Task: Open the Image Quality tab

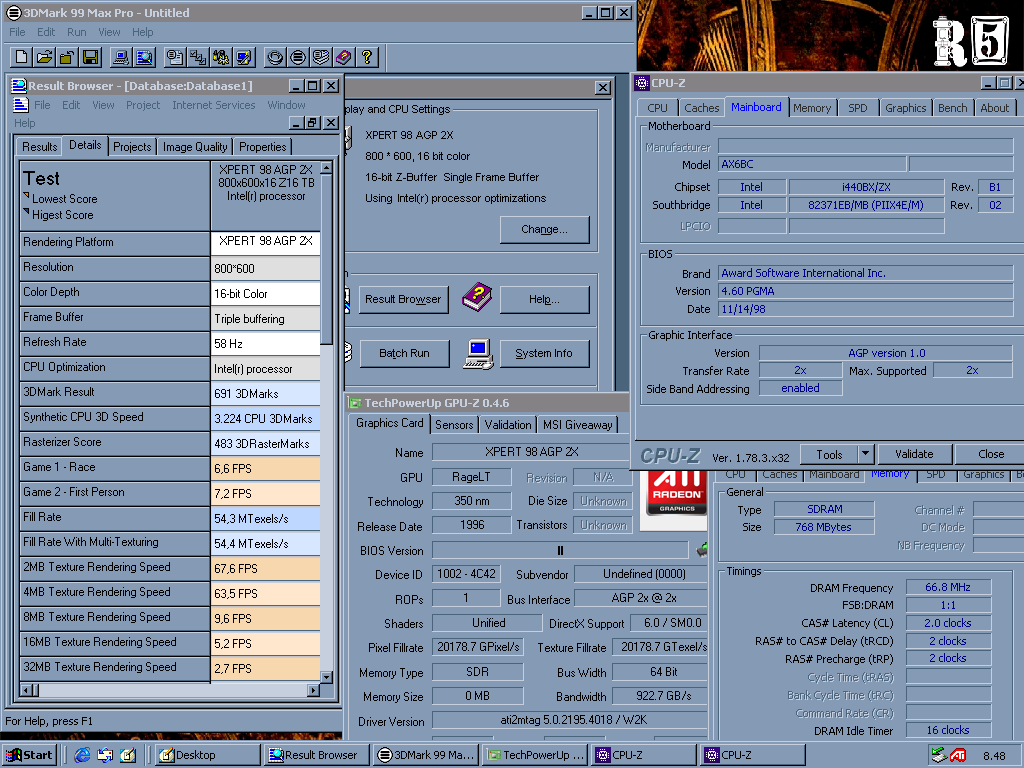Action: coord(195,147)
